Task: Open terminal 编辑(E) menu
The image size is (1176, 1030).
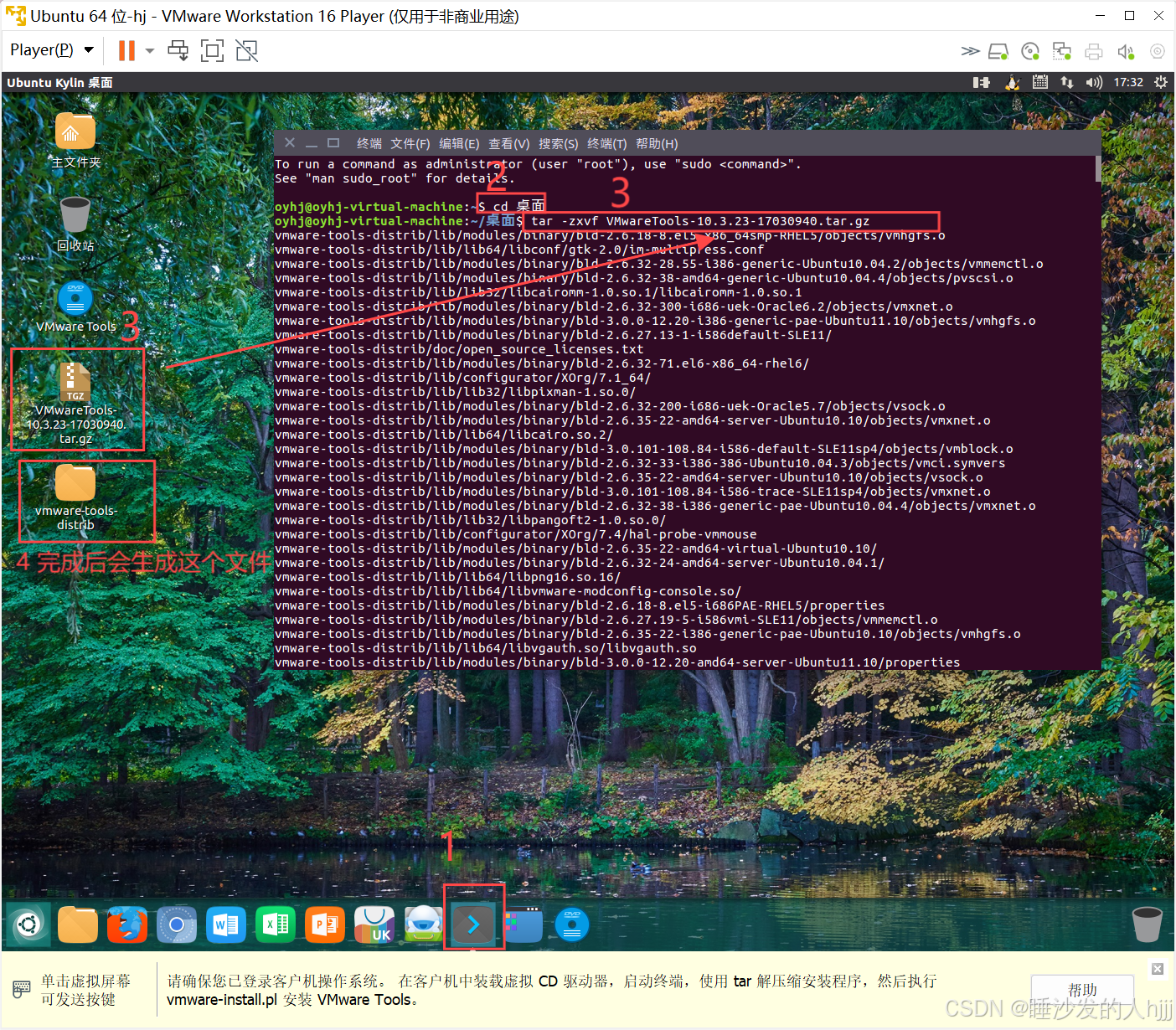Action: pos(459,144)
